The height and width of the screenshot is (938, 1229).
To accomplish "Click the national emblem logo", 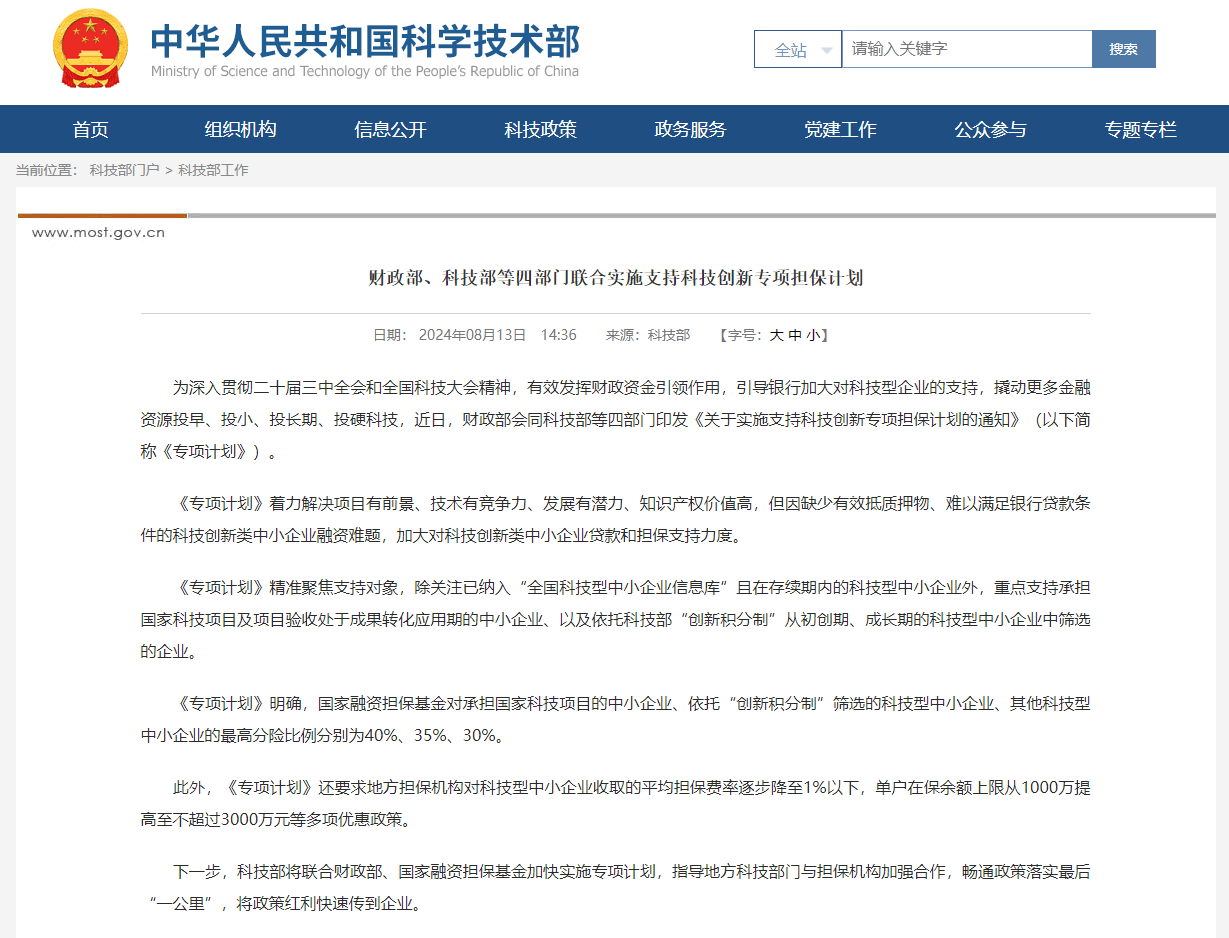I will point(92,49).
